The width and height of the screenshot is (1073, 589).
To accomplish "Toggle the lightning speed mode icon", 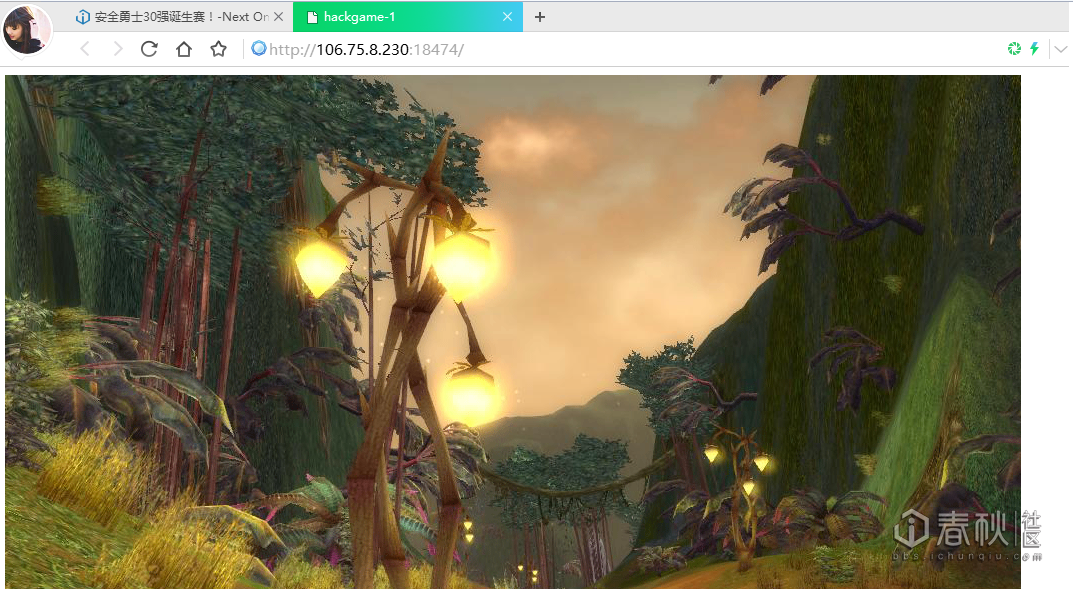I will [x=1035, y=49].
